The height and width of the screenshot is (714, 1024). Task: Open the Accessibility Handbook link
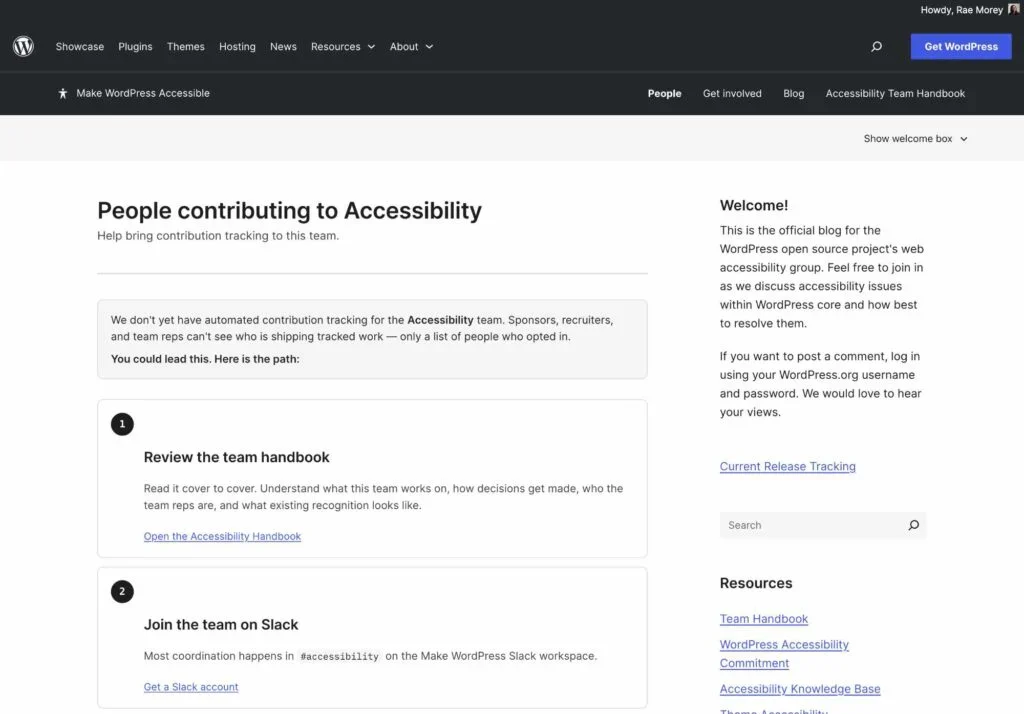pos(222,536)
